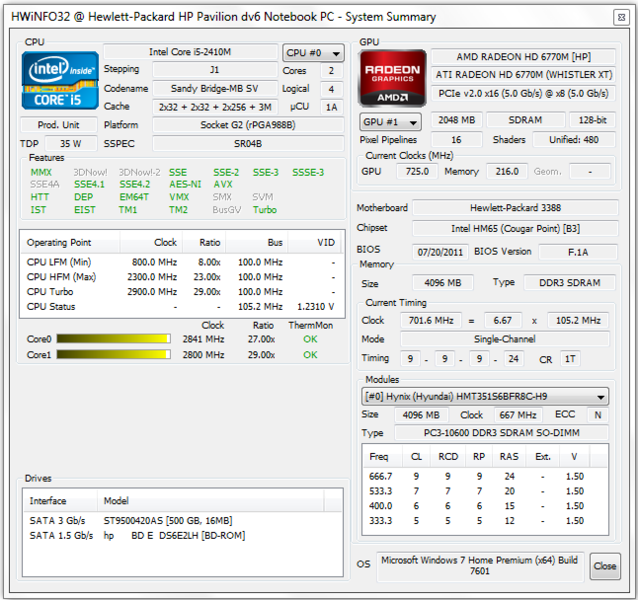Click the 2048 MB video memory field
Image resolution: width=638 pixels, height=600 pixels.
point(457,120)
